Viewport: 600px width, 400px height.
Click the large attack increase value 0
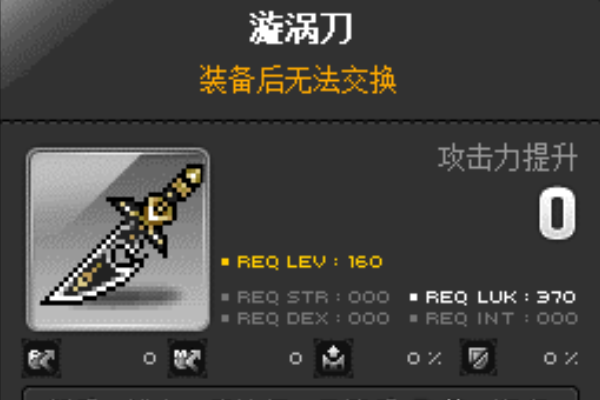(557, 213)
